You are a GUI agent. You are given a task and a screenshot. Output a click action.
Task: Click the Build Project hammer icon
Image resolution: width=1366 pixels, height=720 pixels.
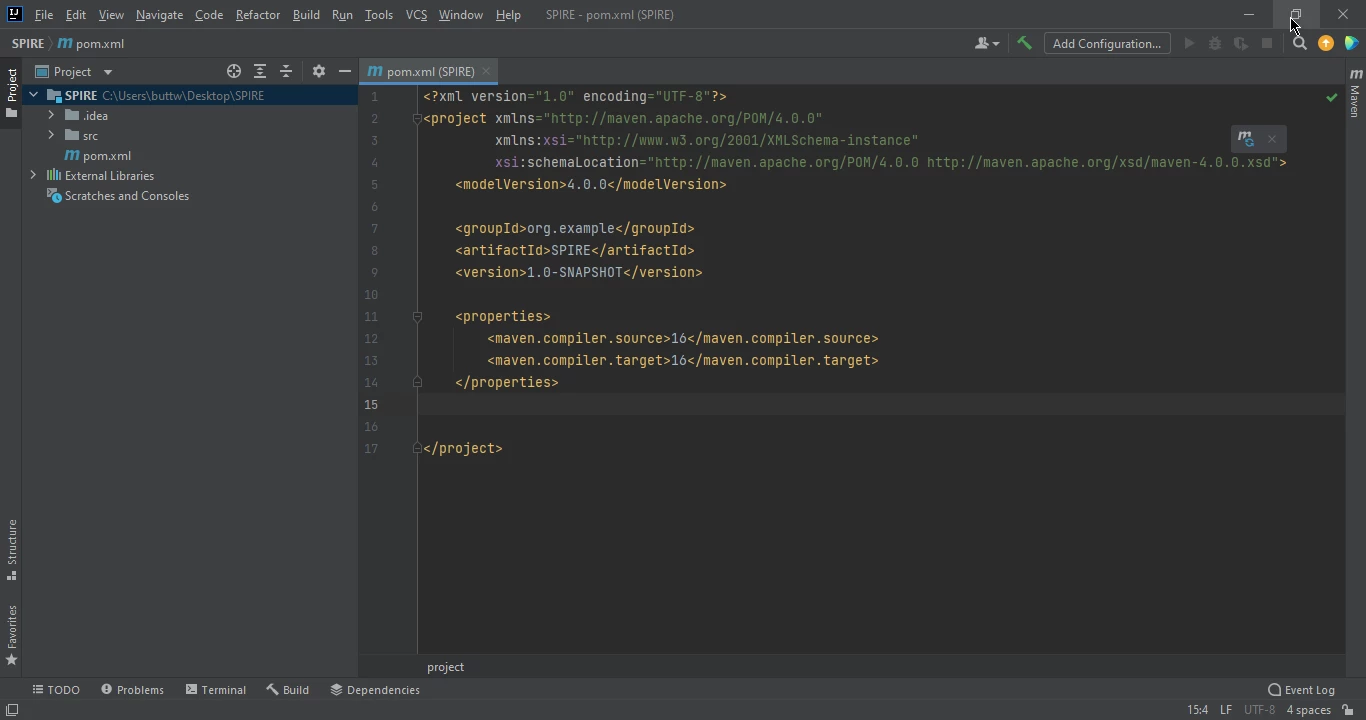click(1024, 44)
